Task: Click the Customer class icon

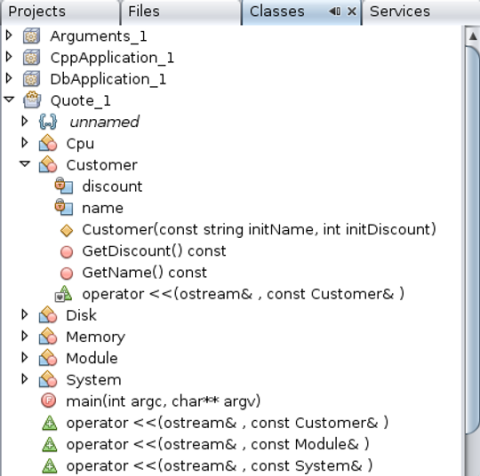Action: 48,164
